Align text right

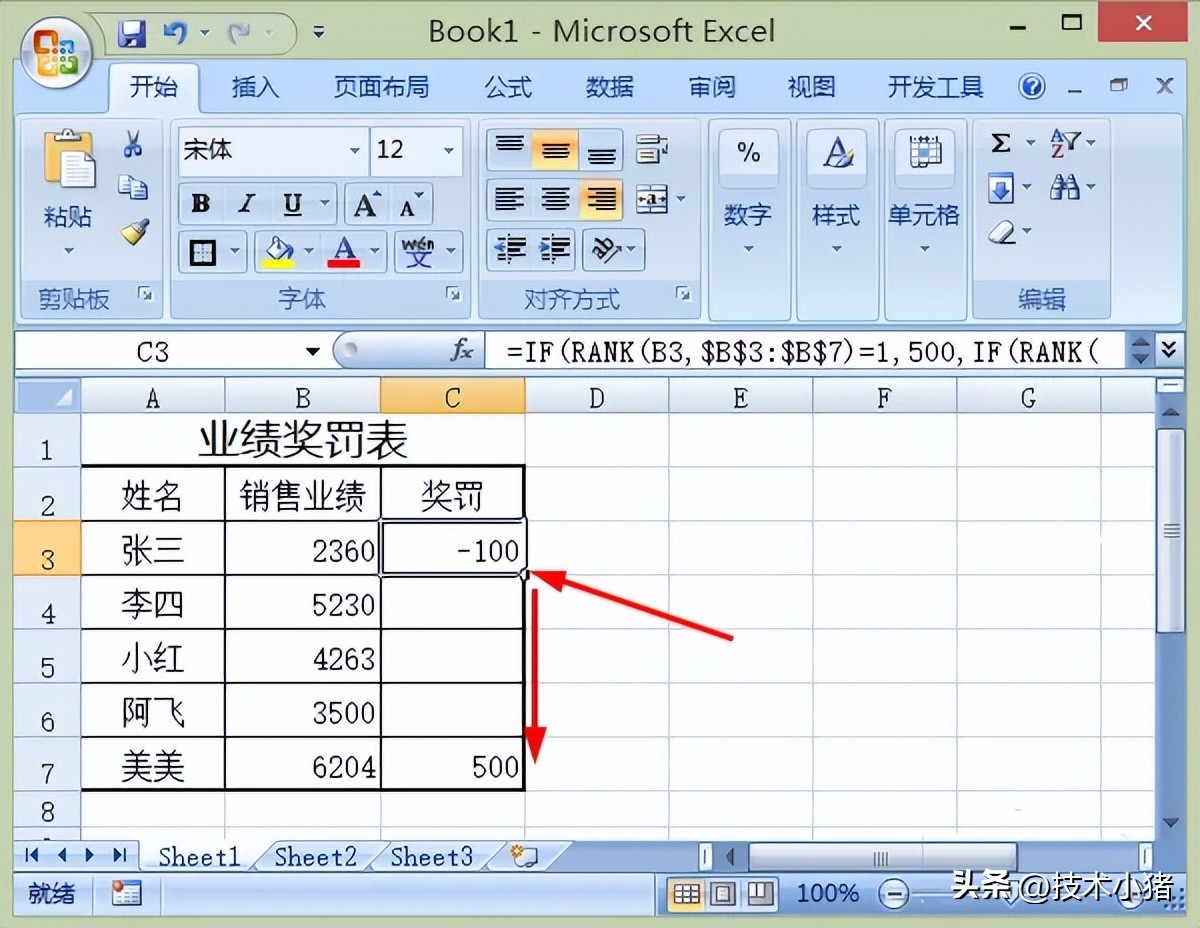600,200
